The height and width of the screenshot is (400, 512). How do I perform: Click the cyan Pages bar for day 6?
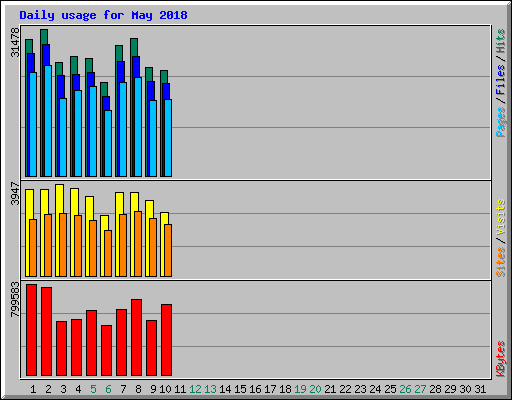[x=108, y=143]
